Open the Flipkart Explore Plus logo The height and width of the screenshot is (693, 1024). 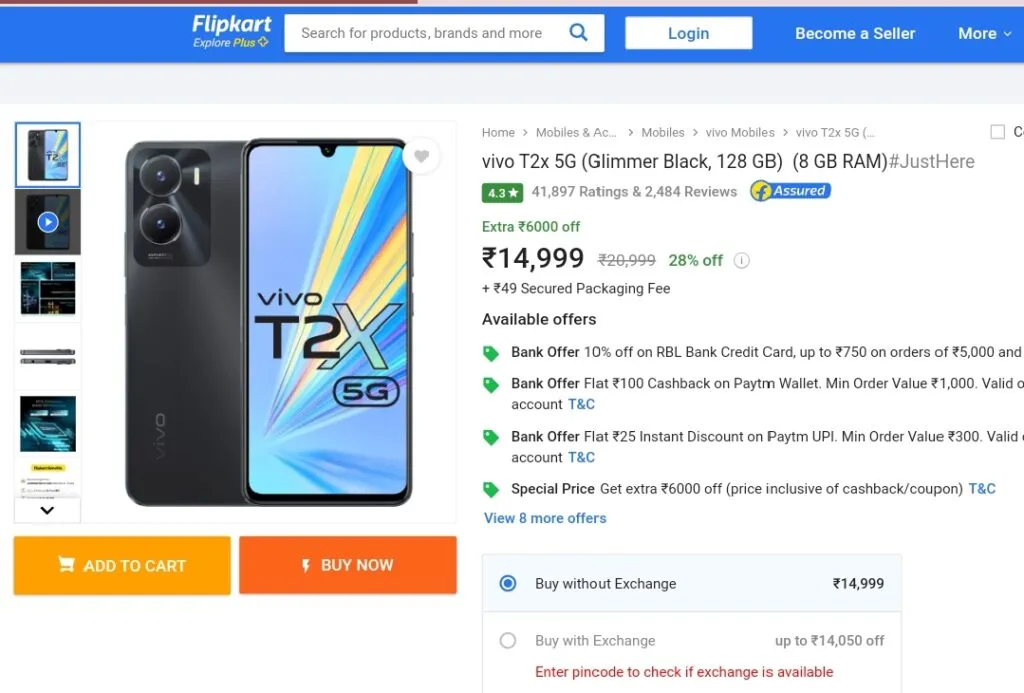point(231,32)
